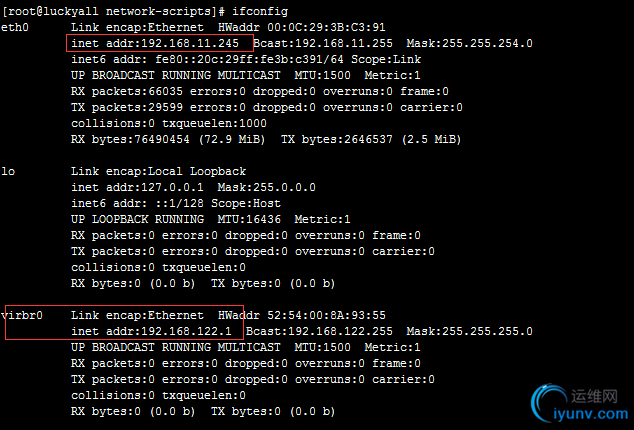Viewport: 634px width, 430px height.
Task: Click Bcast 192.168.122.255 text
Action: [319, 331]
